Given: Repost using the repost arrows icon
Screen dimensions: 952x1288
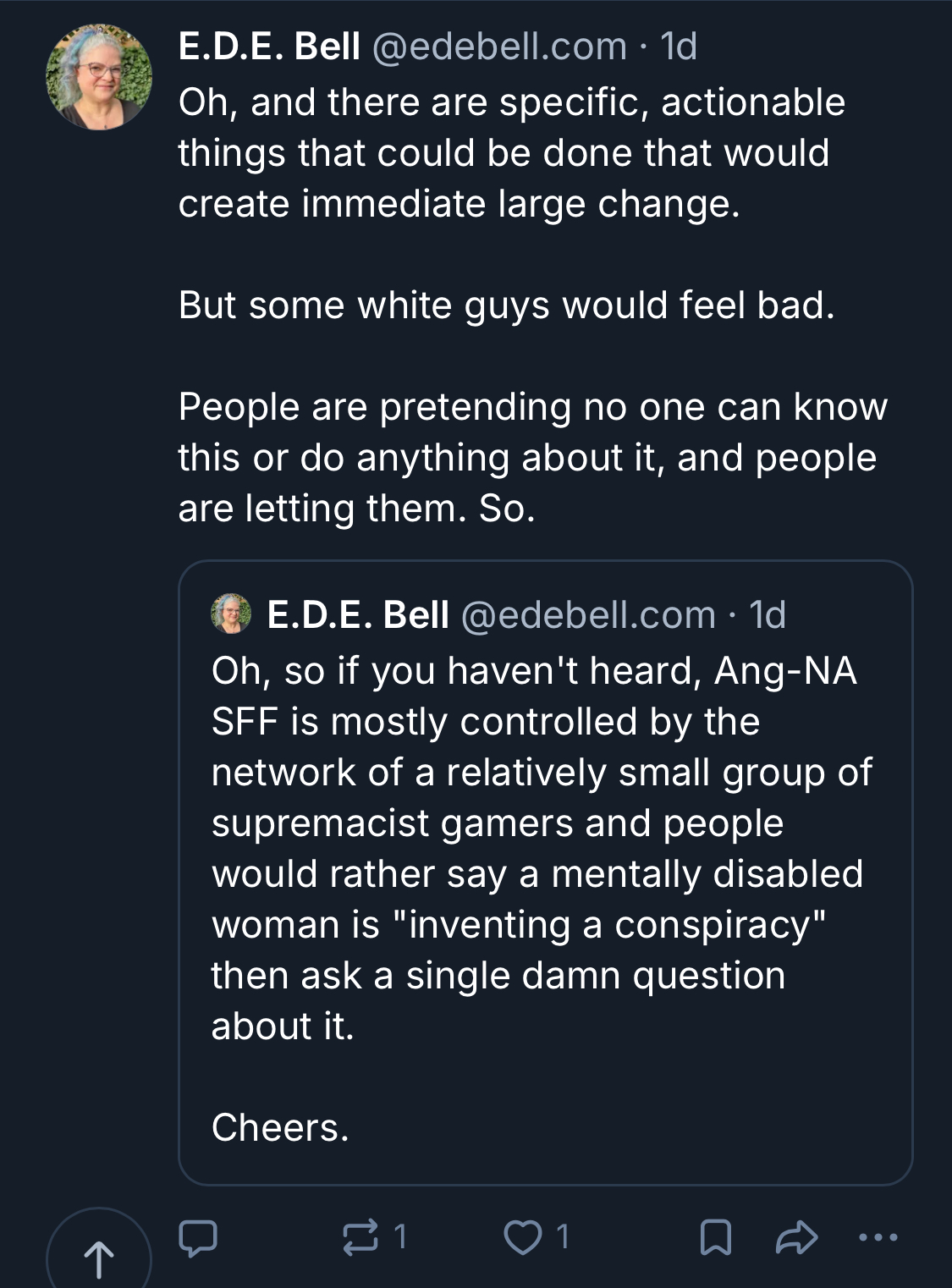Looking at the screenshot, I should [359, 1238].
